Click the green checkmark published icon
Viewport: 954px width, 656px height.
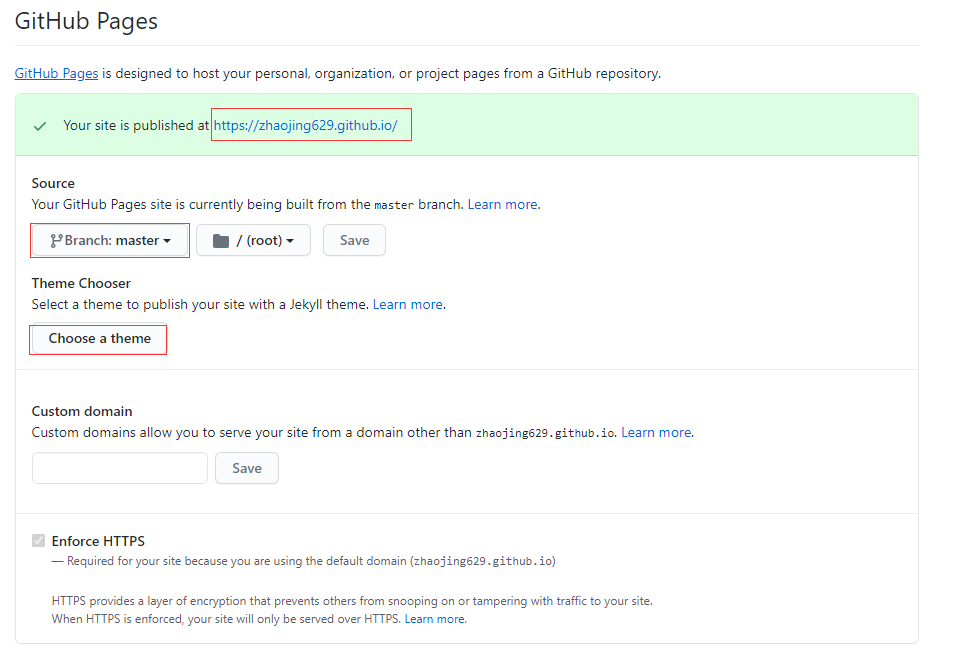click(40, 126)
